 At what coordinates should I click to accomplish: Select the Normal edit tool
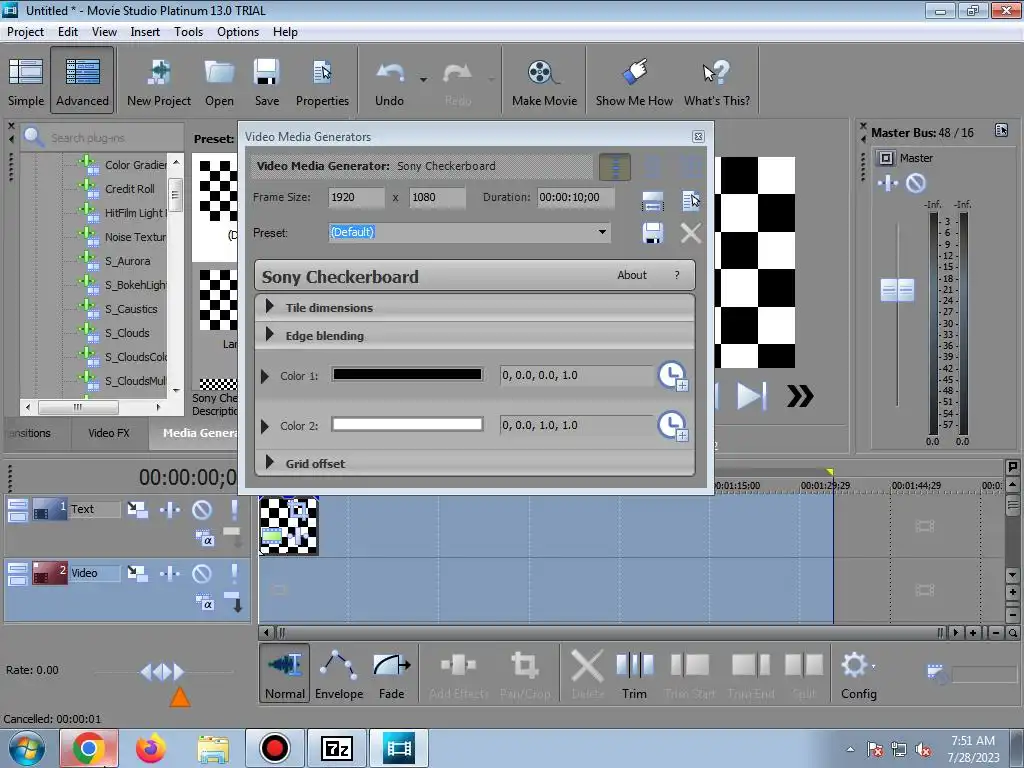point(285,674)
